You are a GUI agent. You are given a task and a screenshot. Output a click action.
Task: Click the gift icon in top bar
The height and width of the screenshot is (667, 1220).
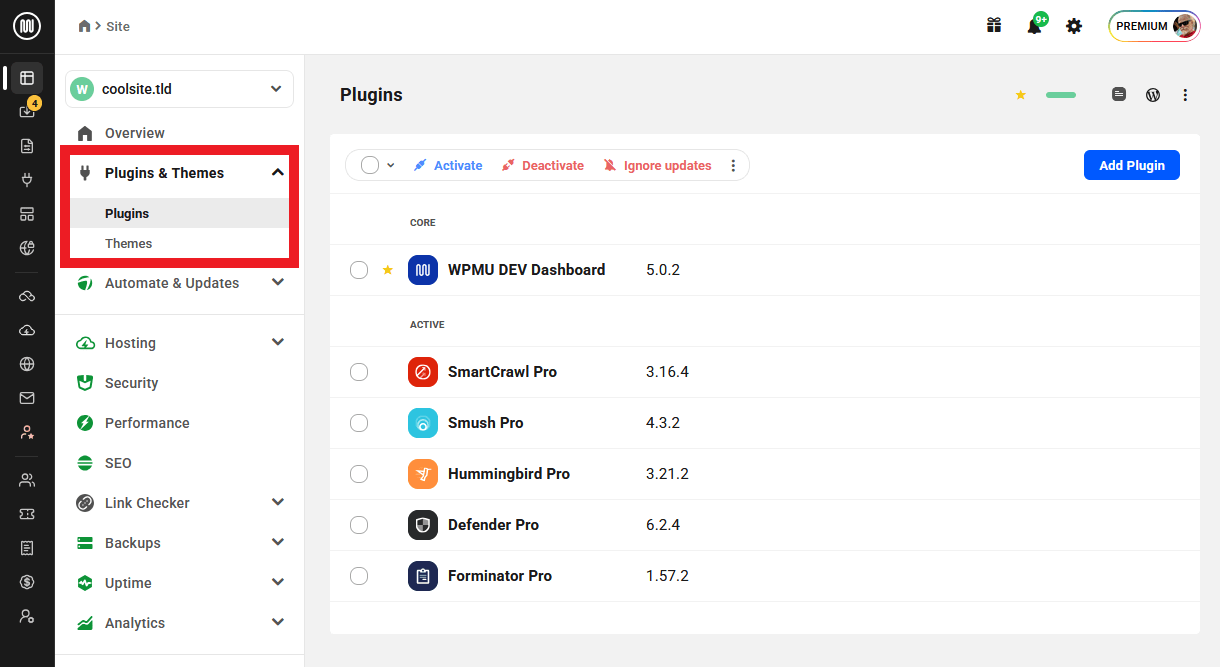994,26
